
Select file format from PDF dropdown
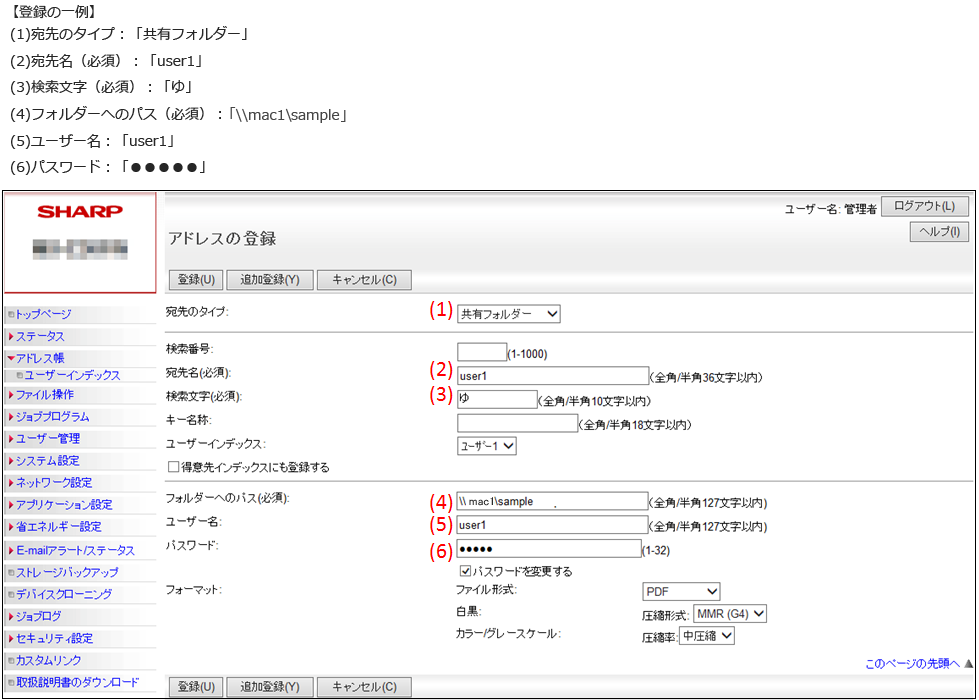pos(681,591)
